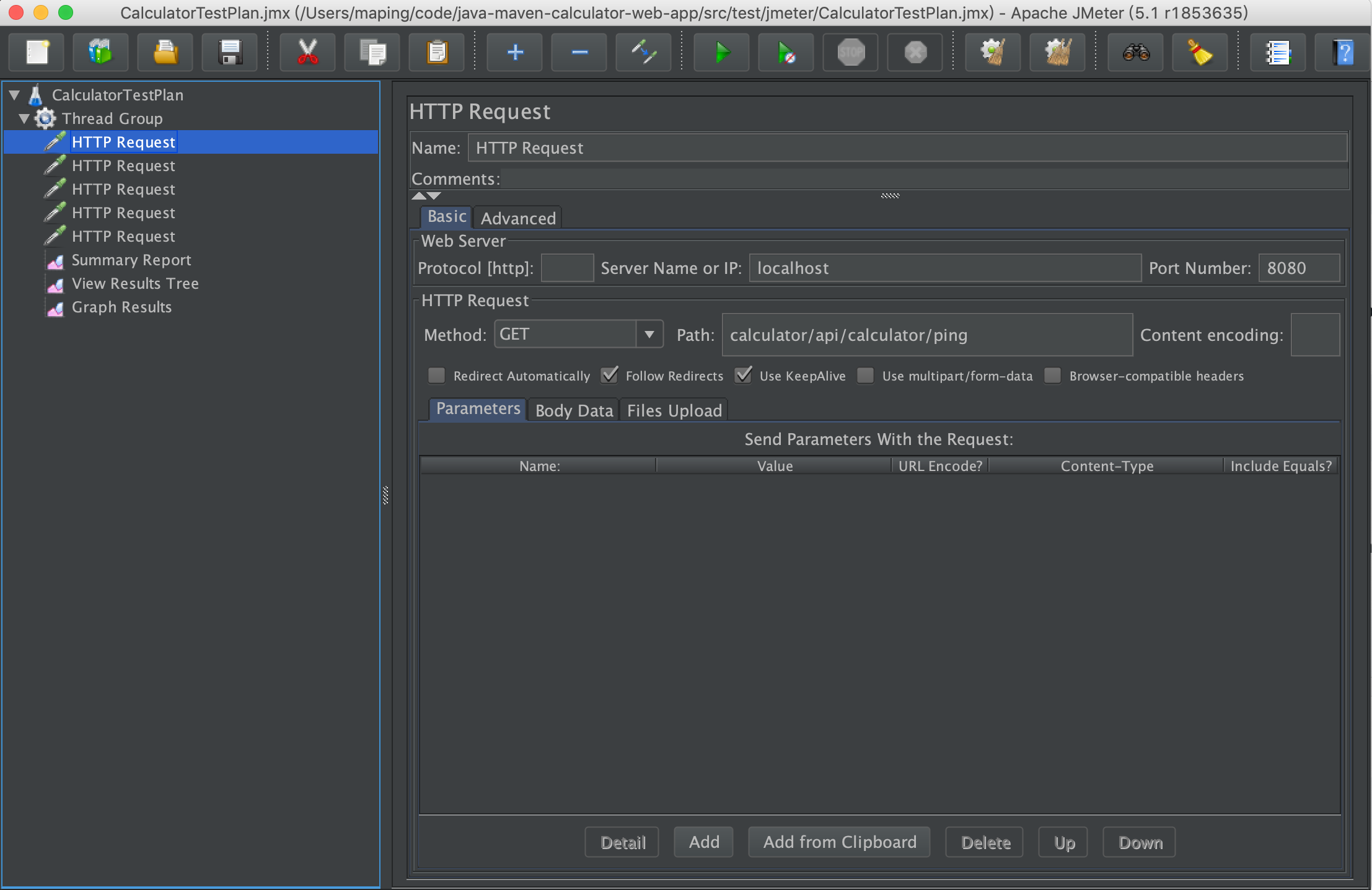This screenshot has width=1372, height=890.
Task: Open the Method GET dropdown
Action: 649,335
